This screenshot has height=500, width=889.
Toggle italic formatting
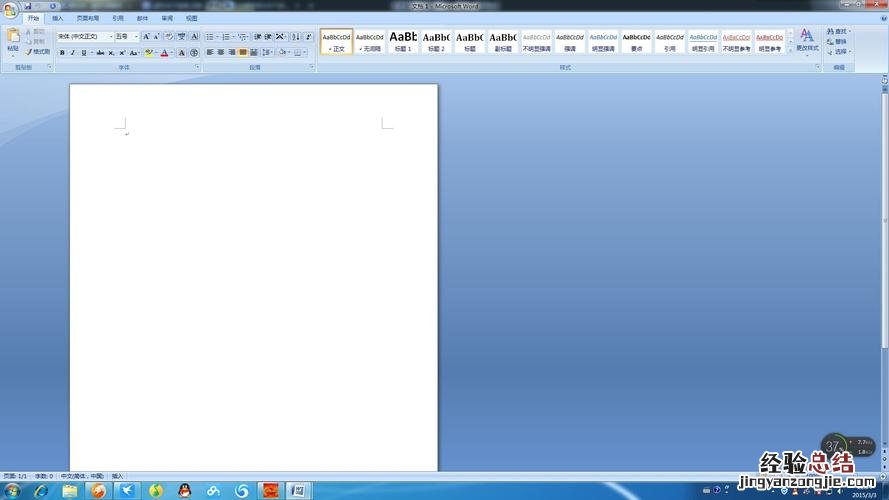click(x=73, y=53)
